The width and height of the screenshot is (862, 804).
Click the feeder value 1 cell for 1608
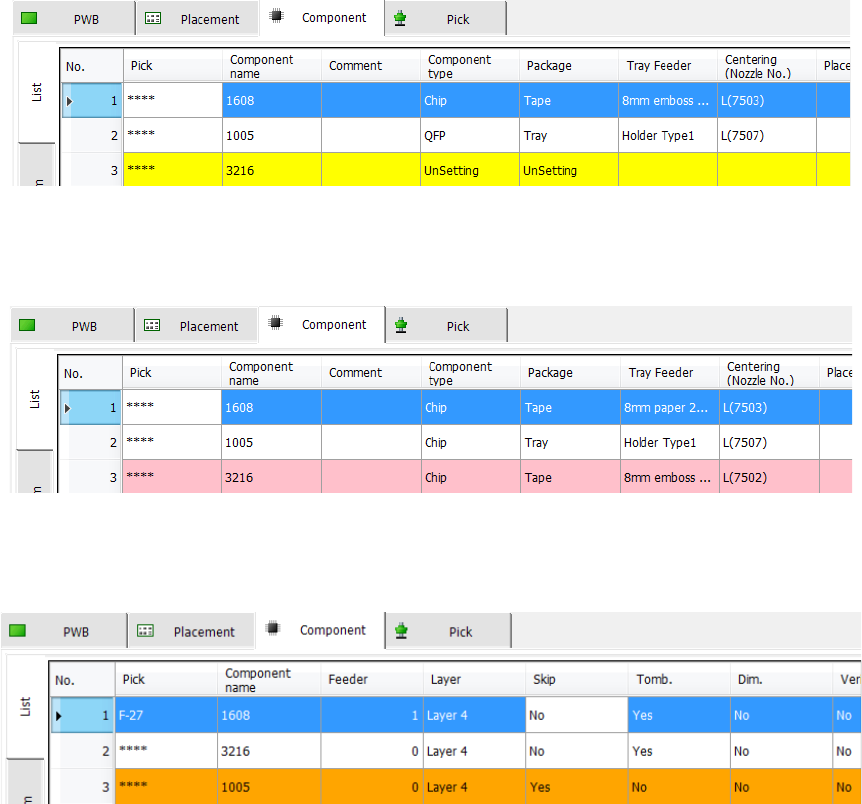(372, 715)
